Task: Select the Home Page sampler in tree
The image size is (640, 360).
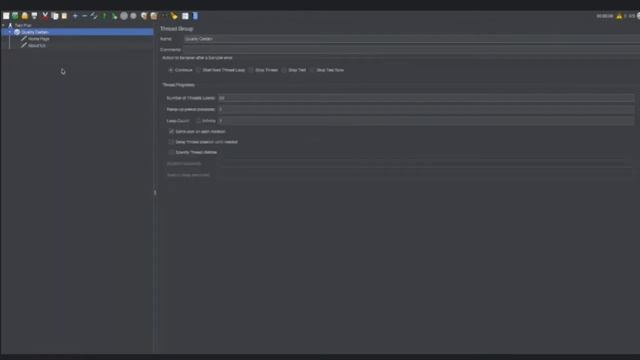Action: coord(38,39)
